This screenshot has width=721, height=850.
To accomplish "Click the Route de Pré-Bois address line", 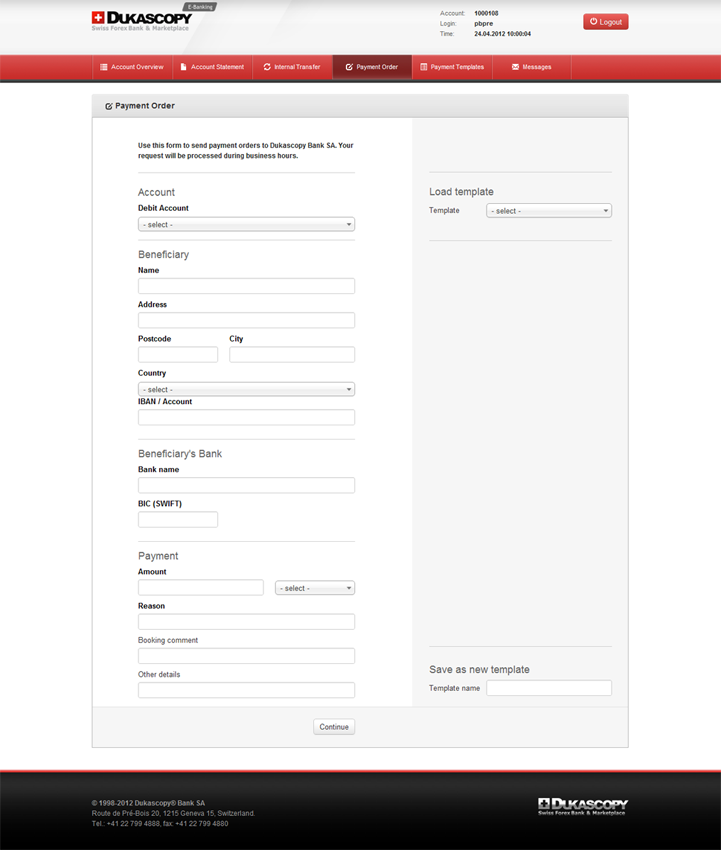I will [x=173, y=813].
